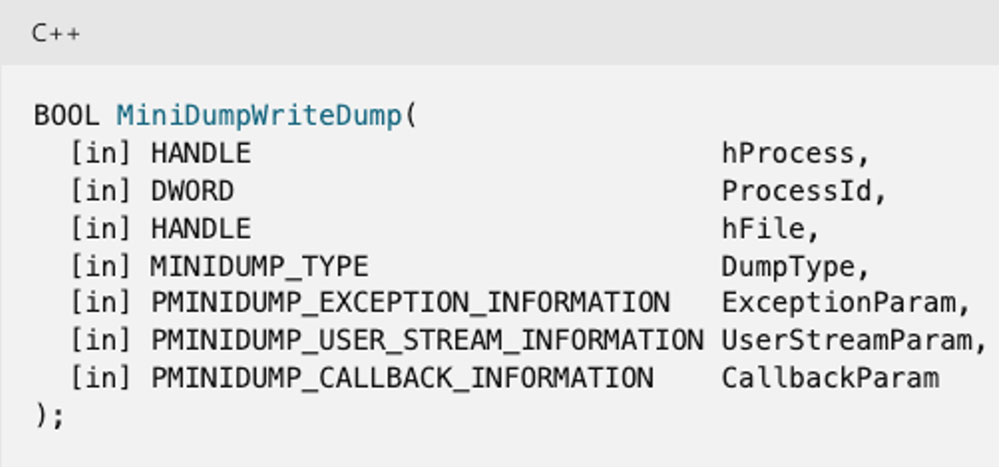Click the PMINIDUMP_USER_STREAM_INFORMATION type text
This screenshot has height=467, width=1000.
coord(427,341)
